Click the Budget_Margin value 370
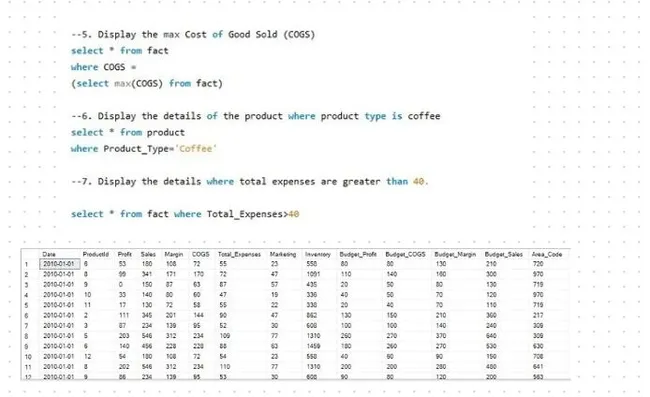This screenshot has height=397, width=650. coord(441,336)
